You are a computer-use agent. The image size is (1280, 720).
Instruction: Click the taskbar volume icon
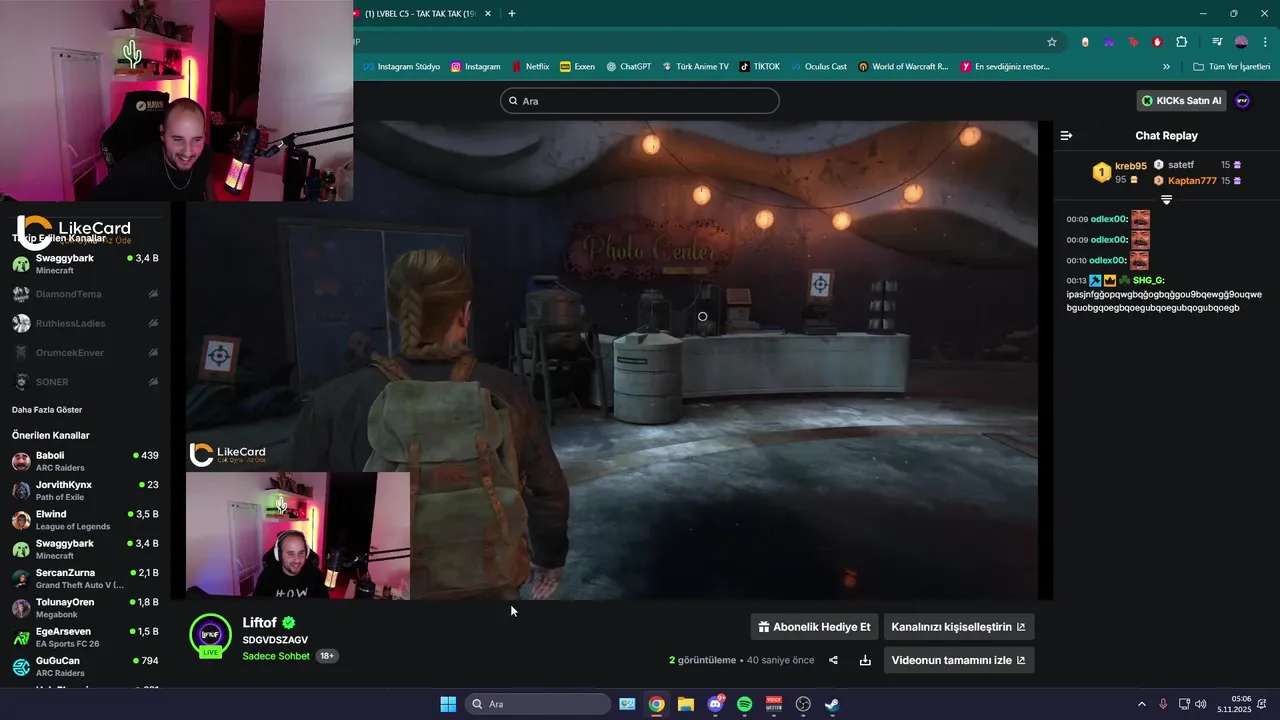pos(1200,704)
